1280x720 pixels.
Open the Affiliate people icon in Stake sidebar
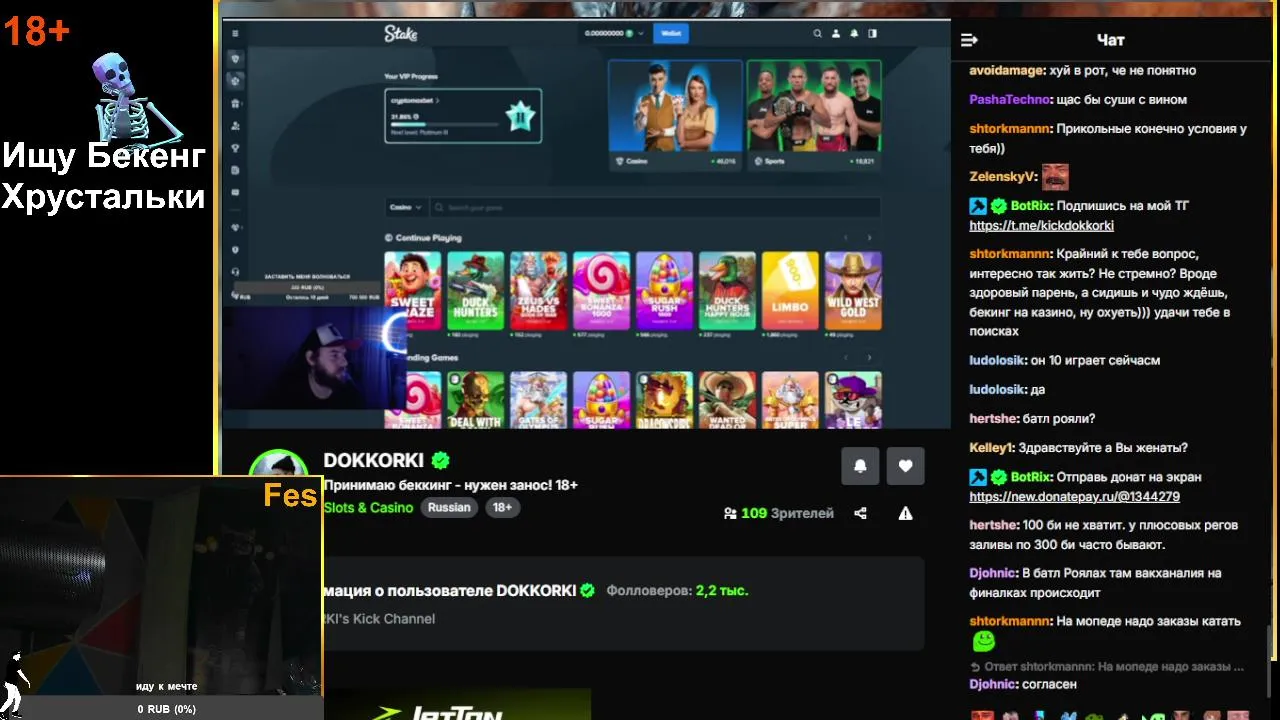click(x=235, y=126)
